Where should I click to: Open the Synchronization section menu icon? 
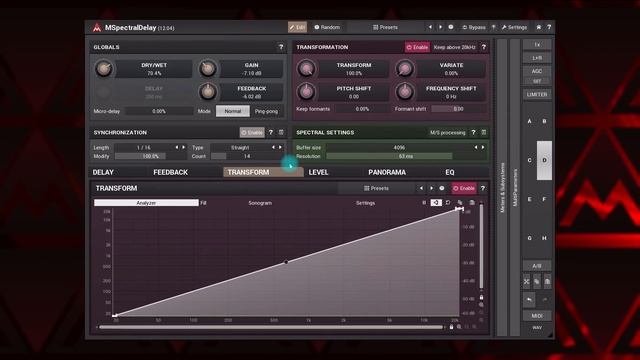pyautogui.click(x=281, y=133)
